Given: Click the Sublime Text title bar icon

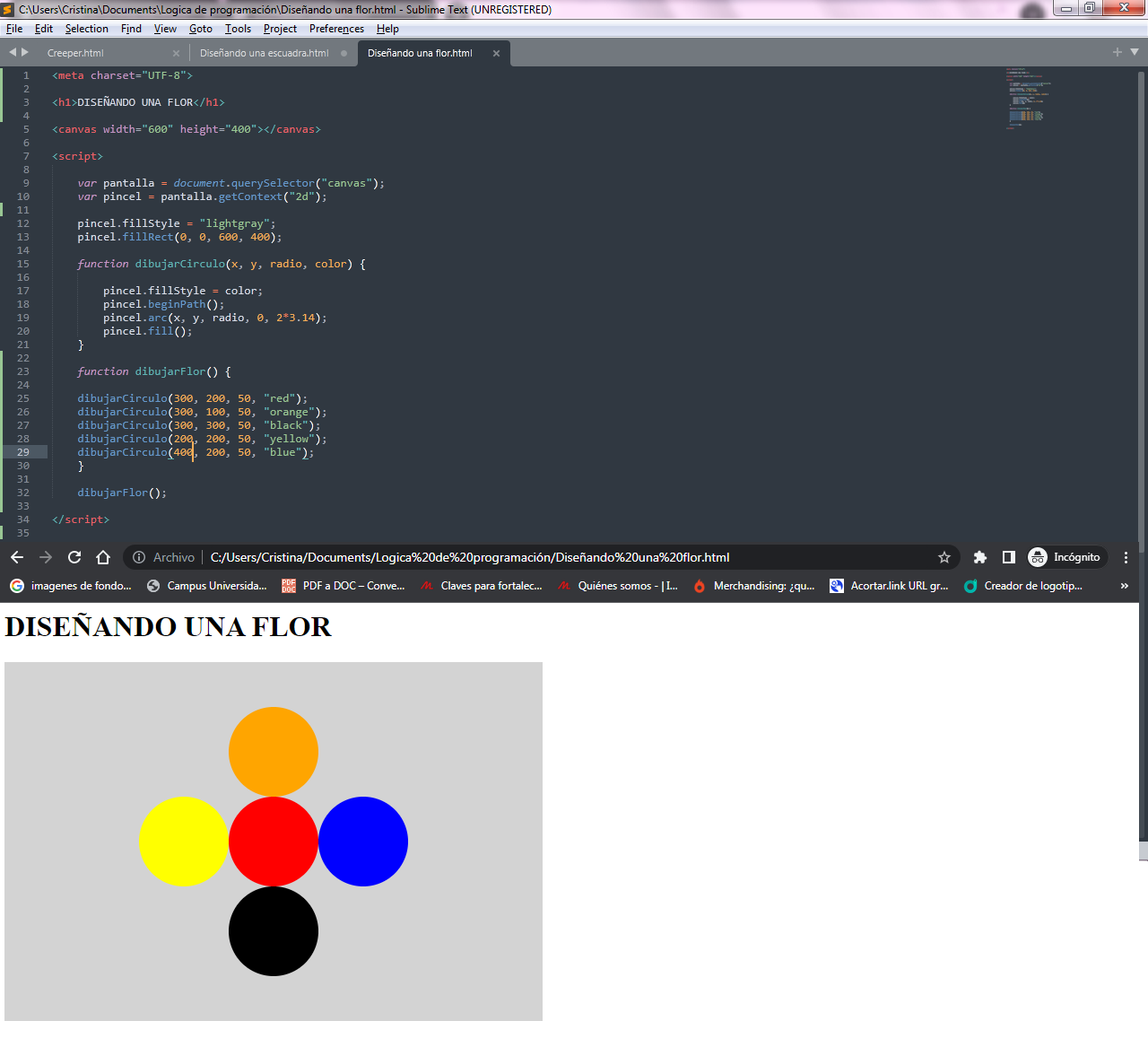Looking at the screenshot, I should [8, 9].
